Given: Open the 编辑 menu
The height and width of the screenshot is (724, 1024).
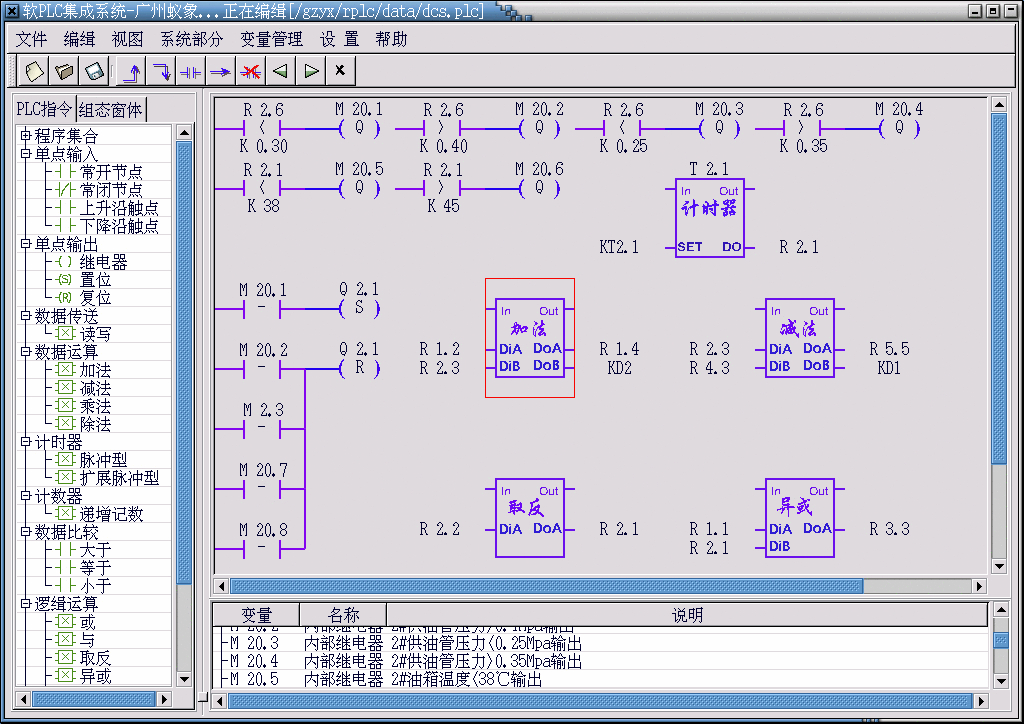Looking at the screenshot, I should tap(80, 39).
